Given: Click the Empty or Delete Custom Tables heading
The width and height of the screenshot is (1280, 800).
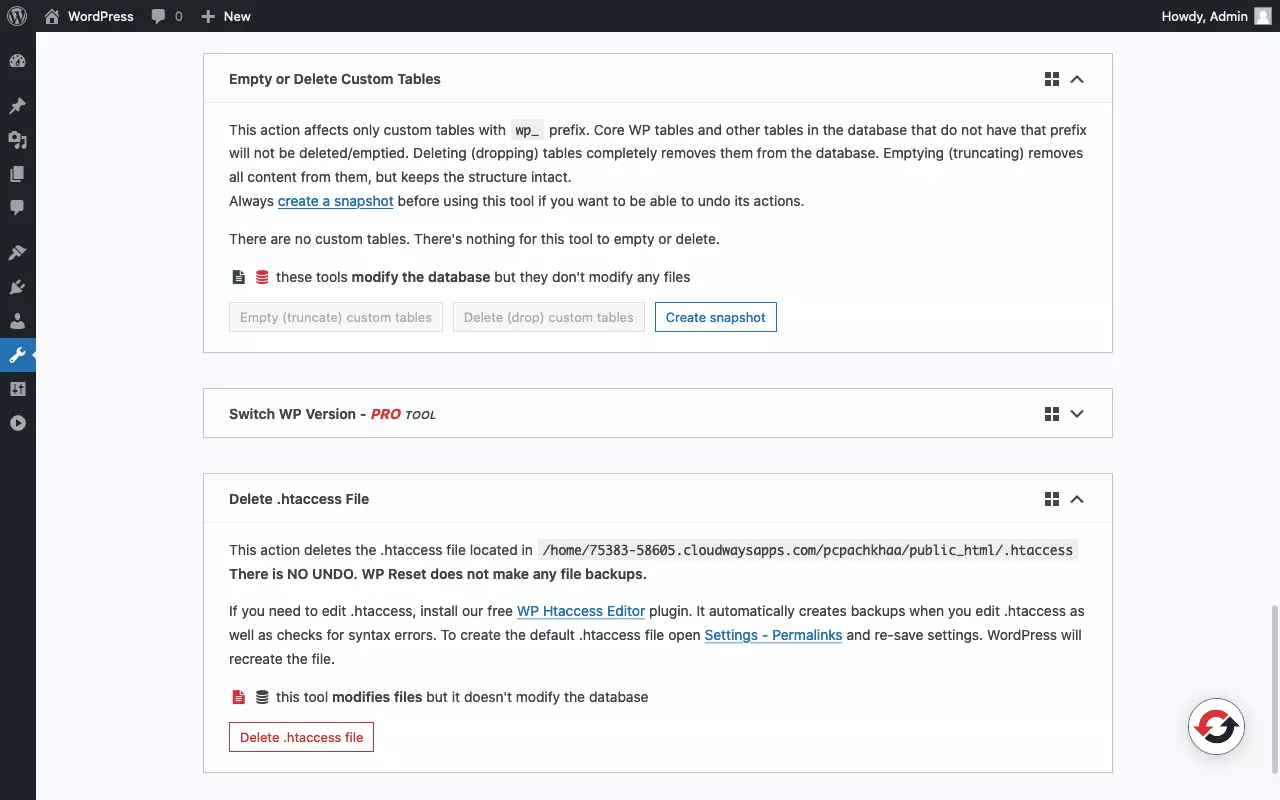Looking at the screenshot, I should click(x=335, y=79).
